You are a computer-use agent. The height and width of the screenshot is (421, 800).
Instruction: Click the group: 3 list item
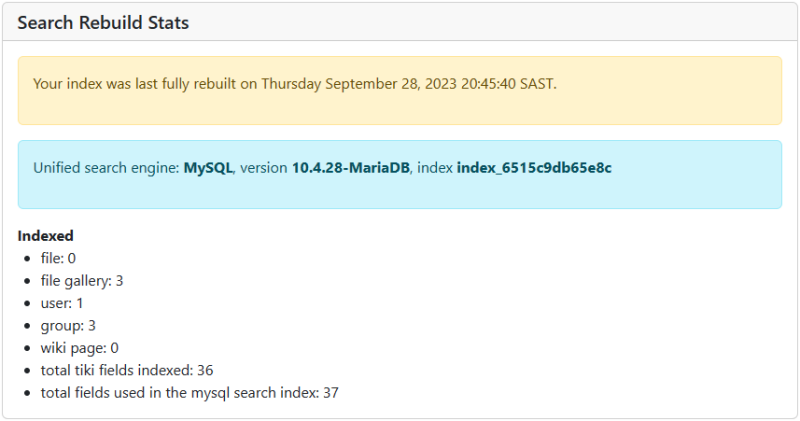[68, 326]
